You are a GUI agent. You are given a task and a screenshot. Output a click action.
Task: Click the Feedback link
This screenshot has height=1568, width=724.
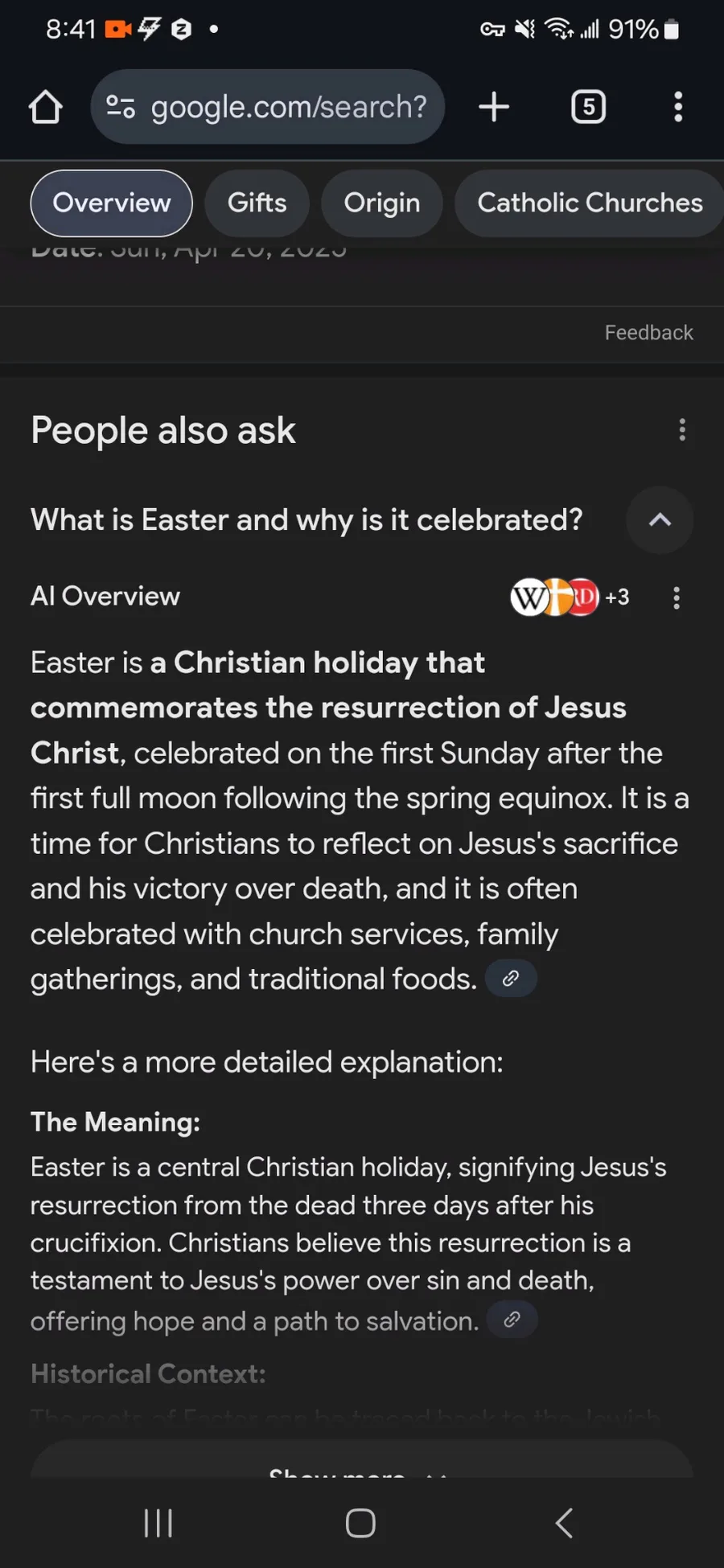[x=648, y=333]
